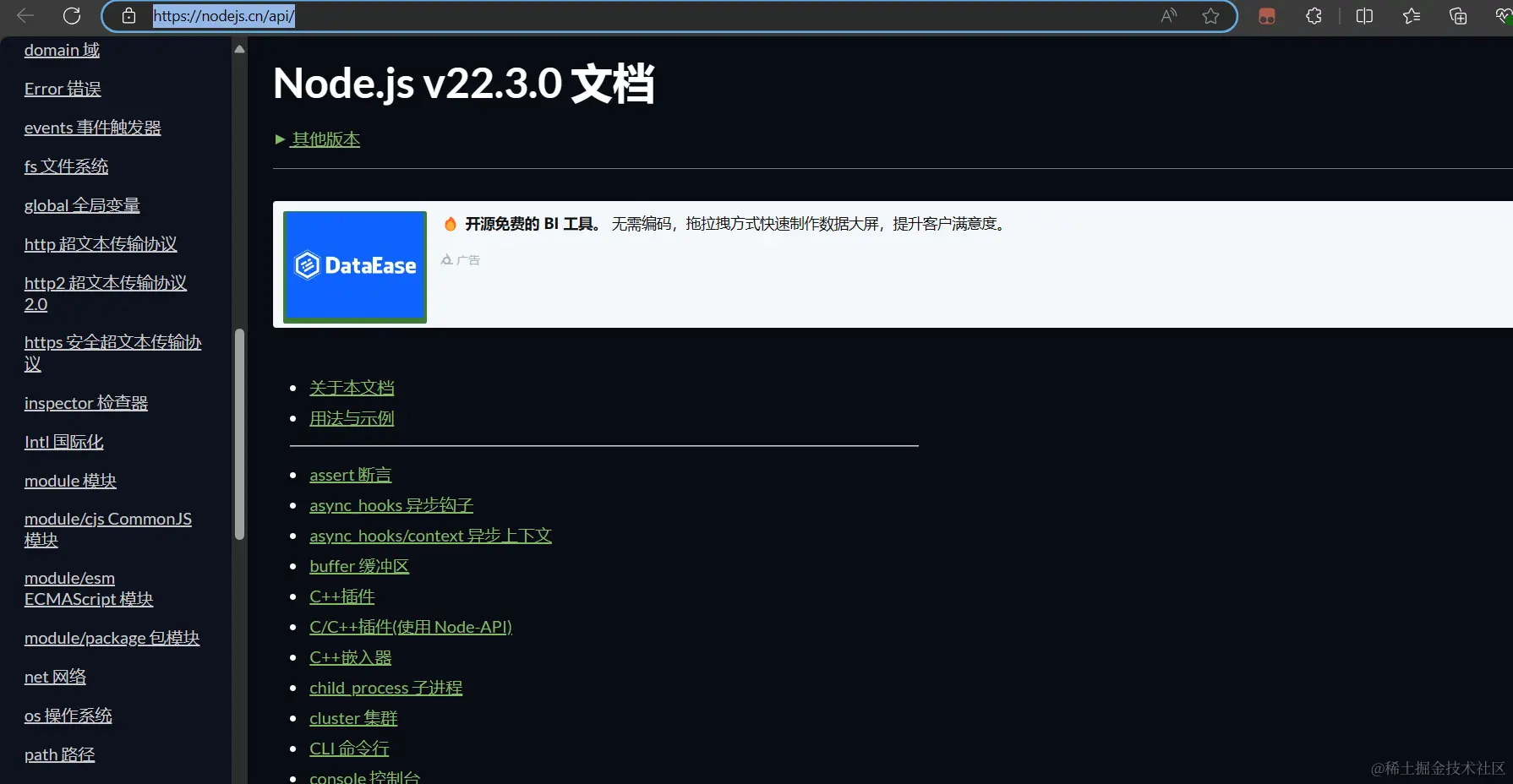Open Collections icon

1458,16
